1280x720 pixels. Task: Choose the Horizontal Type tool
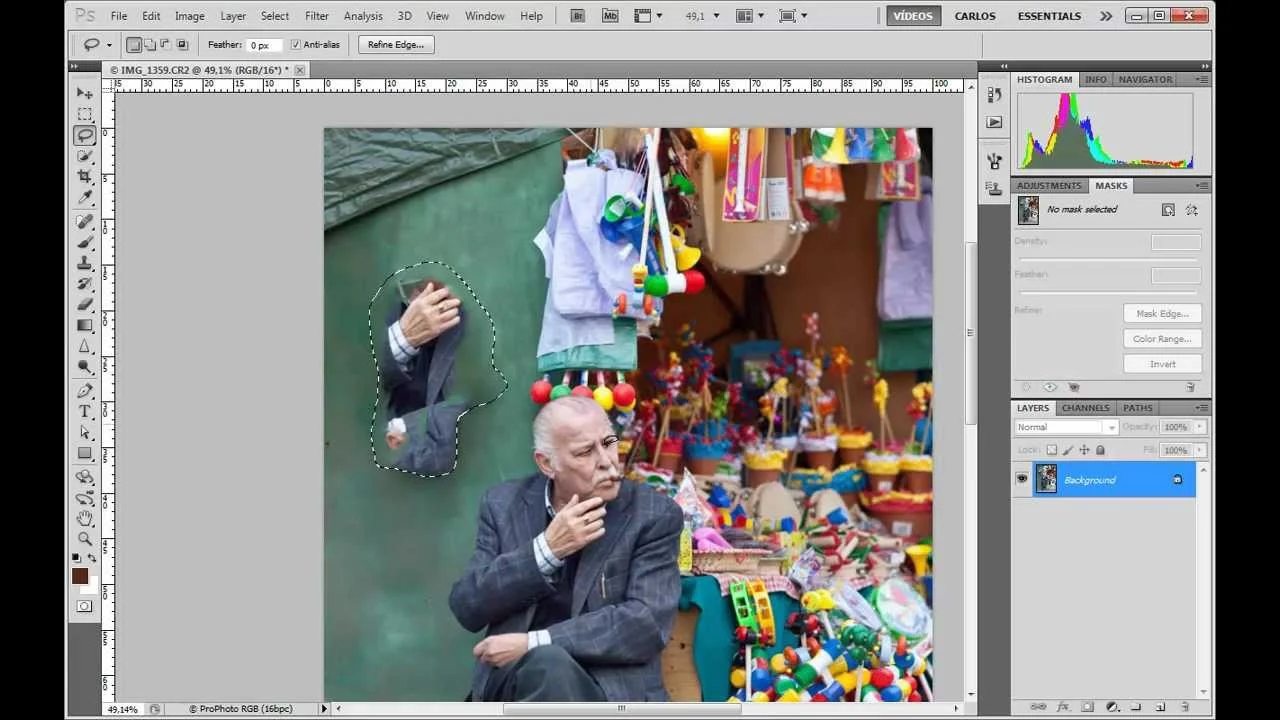[x=85, y=411]
